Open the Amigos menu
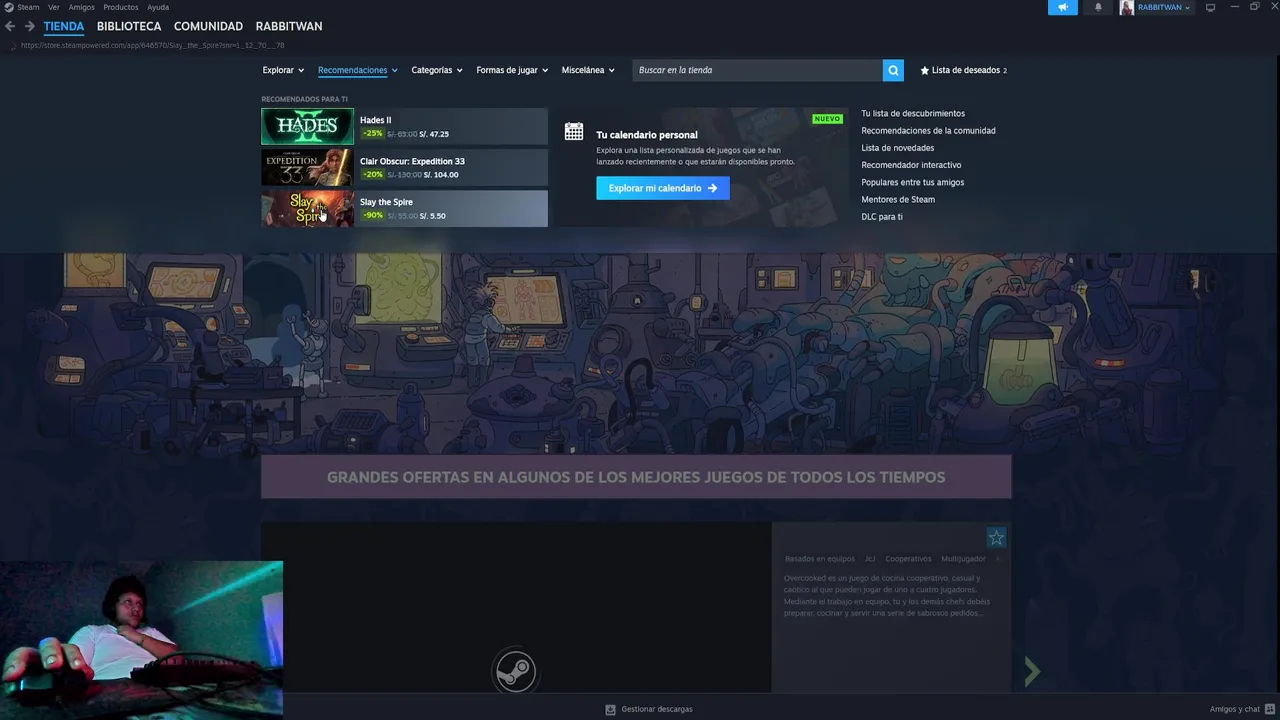 [x=82, y=7]
